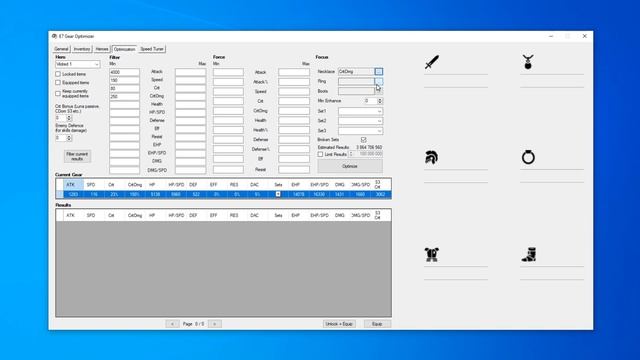
Task: Click the Estimated Results value
Action: coord(369,147)
